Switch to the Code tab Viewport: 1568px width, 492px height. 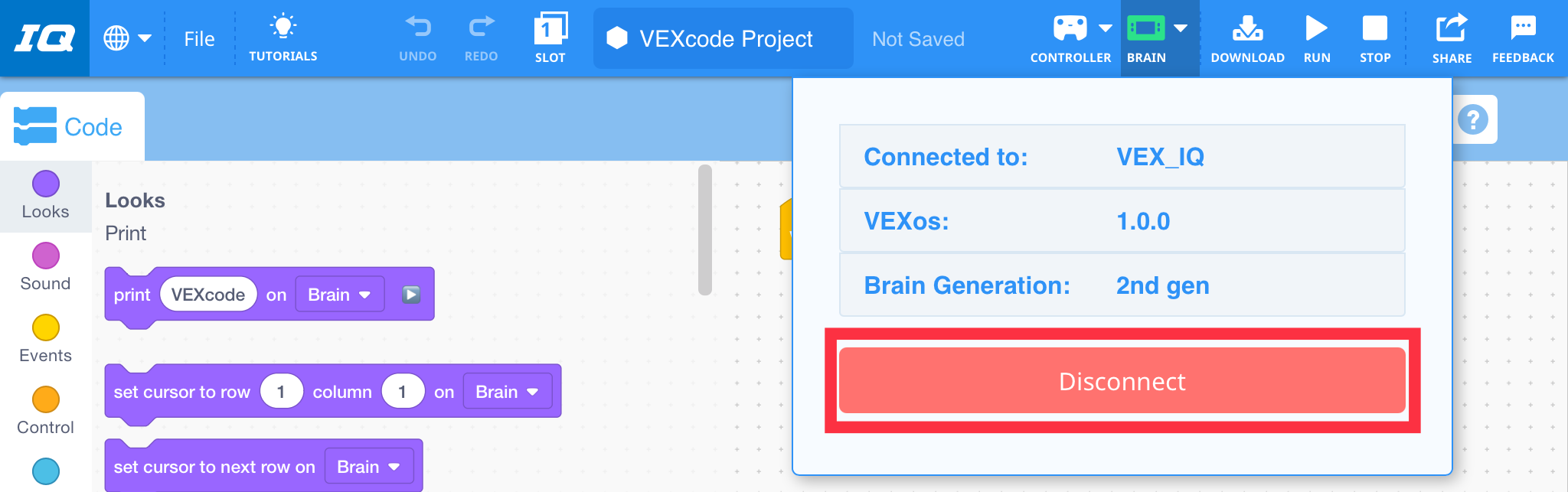point(73,126)
